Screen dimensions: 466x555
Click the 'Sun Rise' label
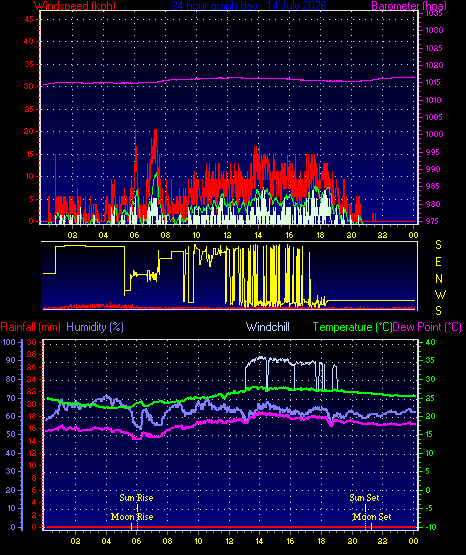point(136,498)
